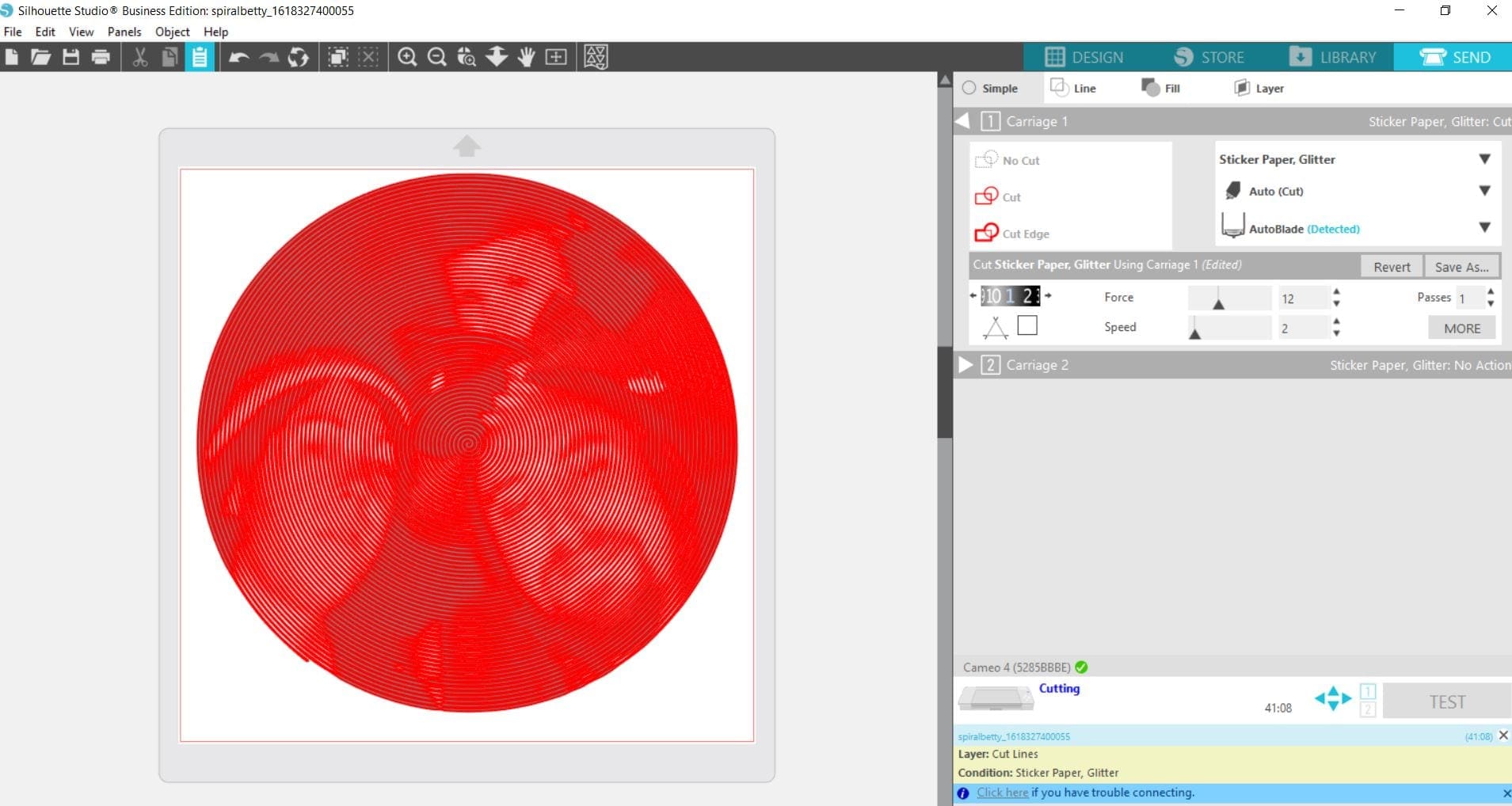Switch to the STORE tab

click(1209, 57)
